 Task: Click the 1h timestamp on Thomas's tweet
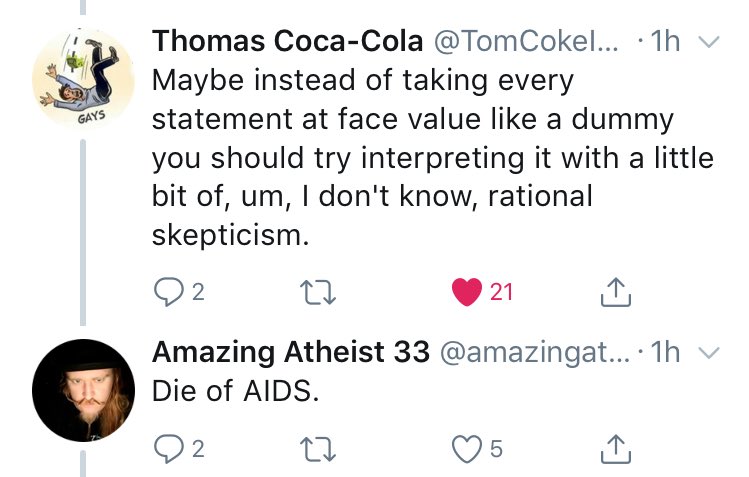[x=663, y=43]
